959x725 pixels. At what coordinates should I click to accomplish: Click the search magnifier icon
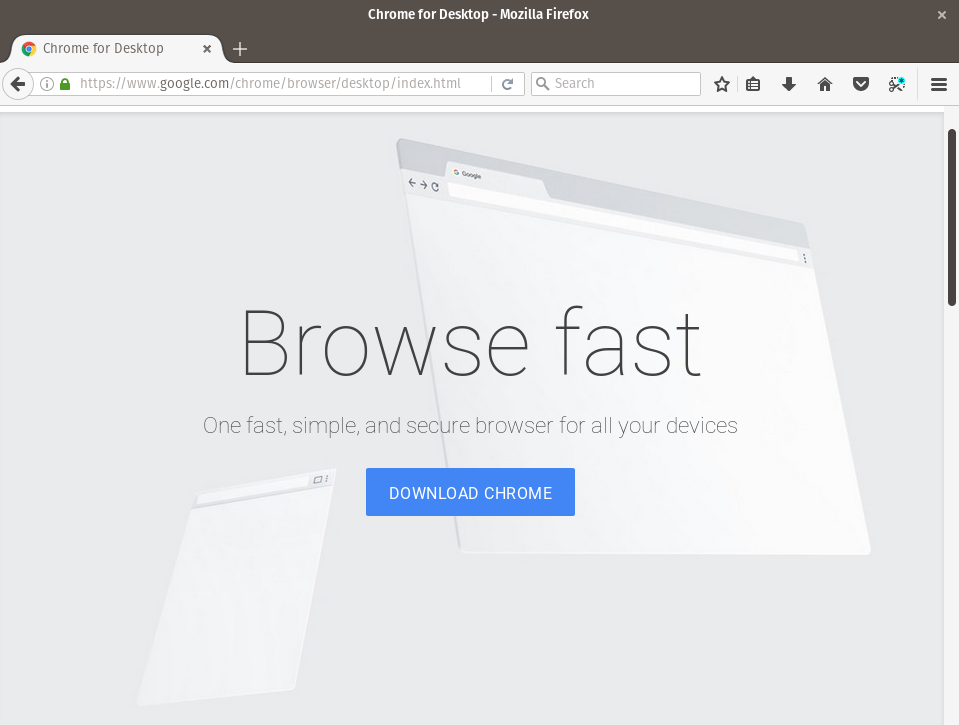tap(542, 83)
